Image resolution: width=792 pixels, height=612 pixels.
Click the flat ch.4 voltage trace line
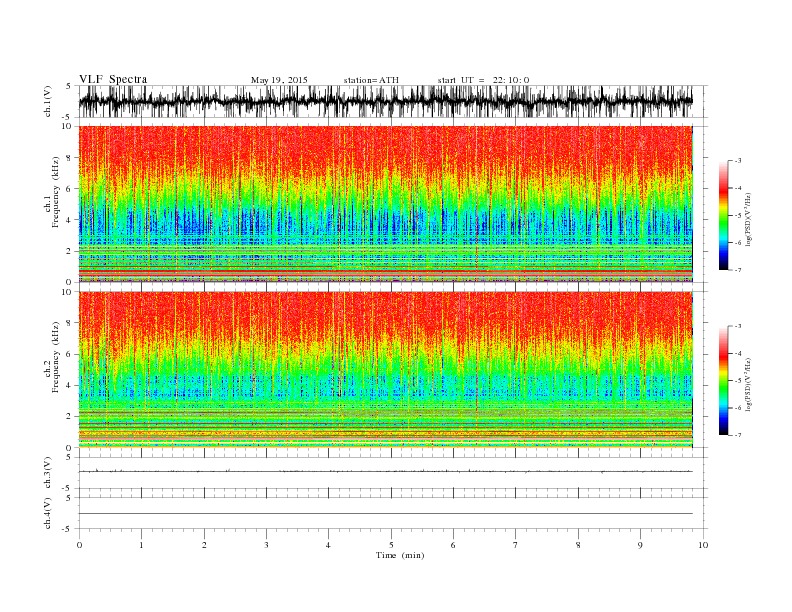(x=385, y=514)
